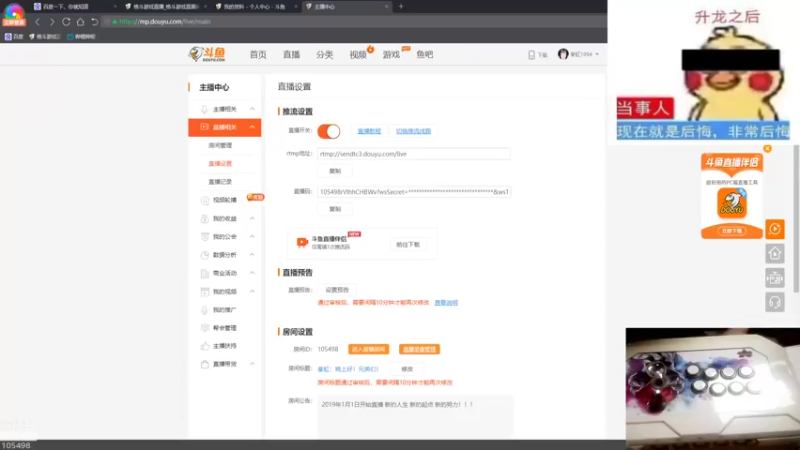
Task: Click the shopping bag icon beside 直播带货
Action: [205, 364]
